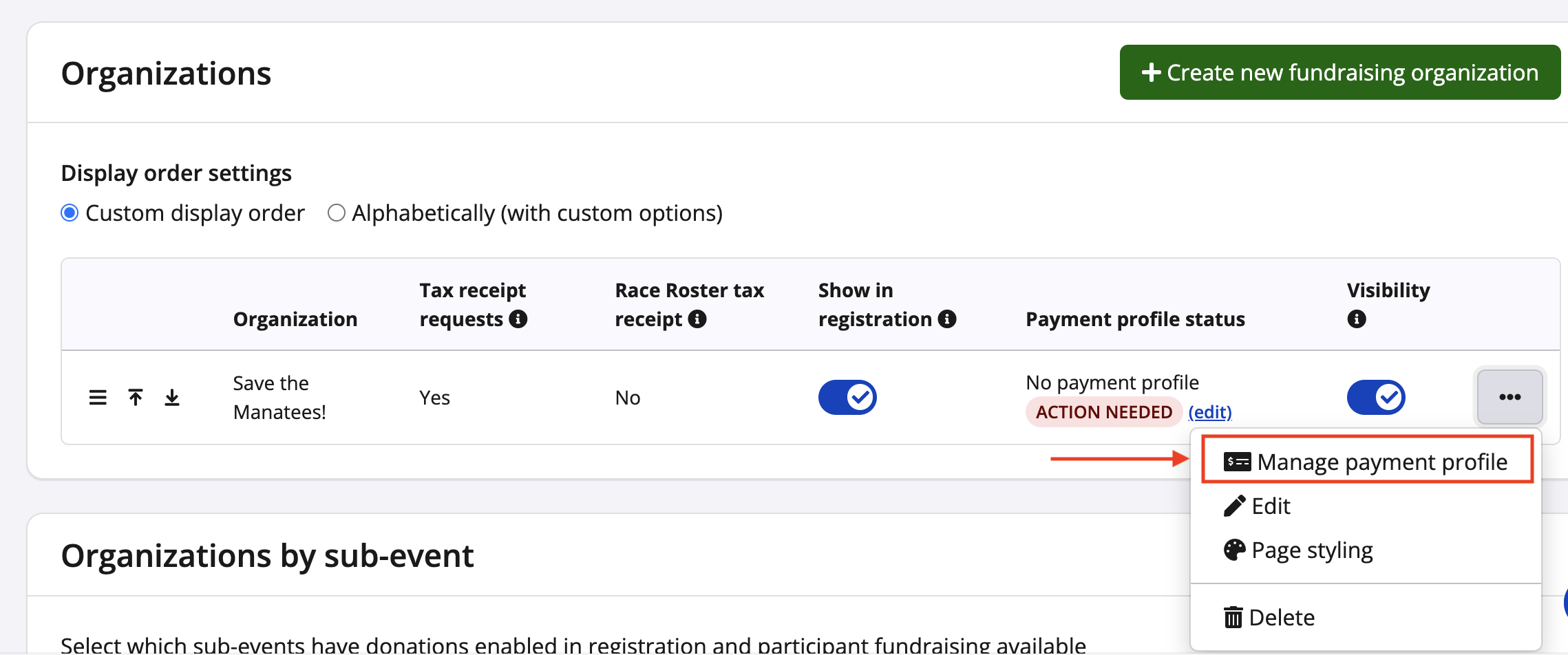This screenshot has height=655, width=1568.
Task: Click Tax receipt requests info icon
Action: pyautogui.click(x=518, y=319)
